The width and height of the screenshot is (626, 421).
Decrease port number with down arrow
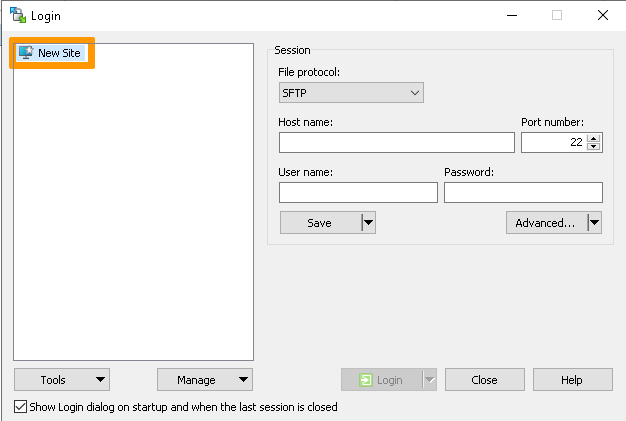[x=594, y=146]
